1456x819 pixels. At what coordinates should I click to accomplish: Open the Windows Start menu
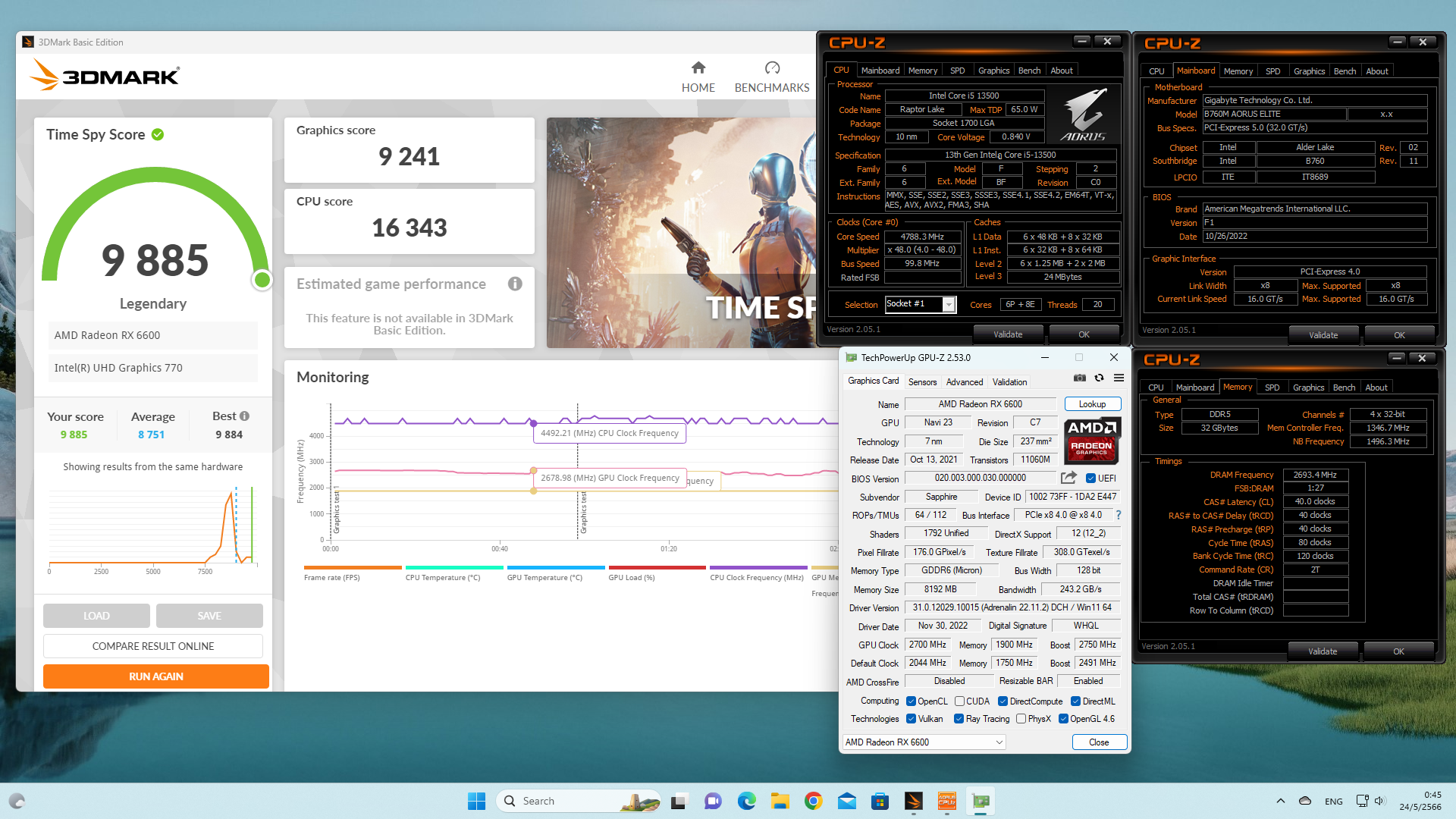[476, 801]
